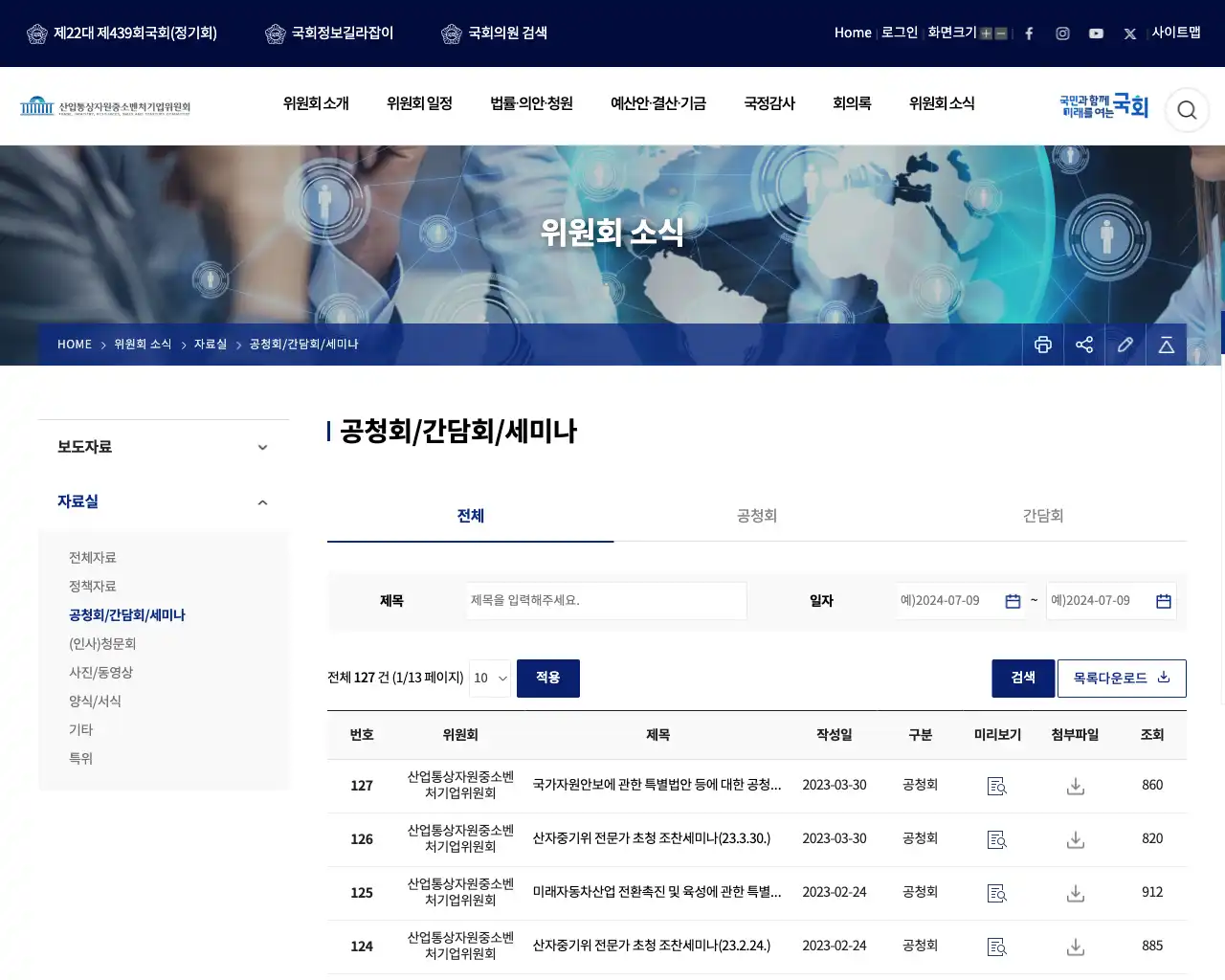
Task: Open post 국가자원안보에 관한 특별법안
Action: click(x=657, y=785)
